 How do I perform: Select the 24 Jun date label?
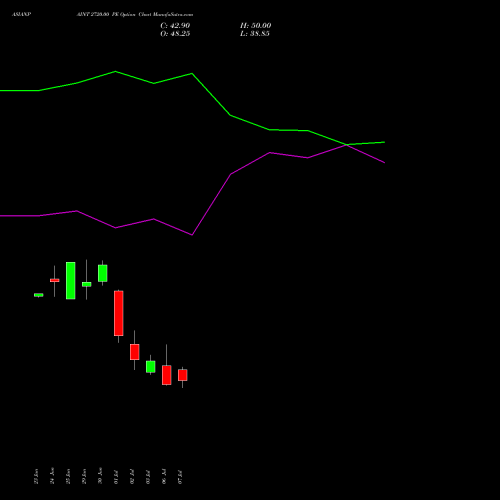(x=52, y=476)
